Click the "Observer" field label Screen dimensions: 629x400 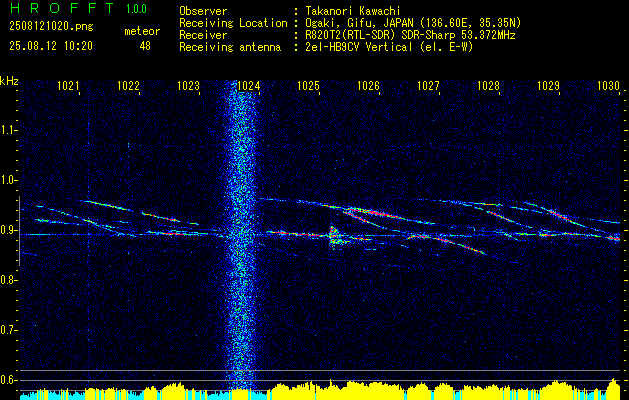203,11
